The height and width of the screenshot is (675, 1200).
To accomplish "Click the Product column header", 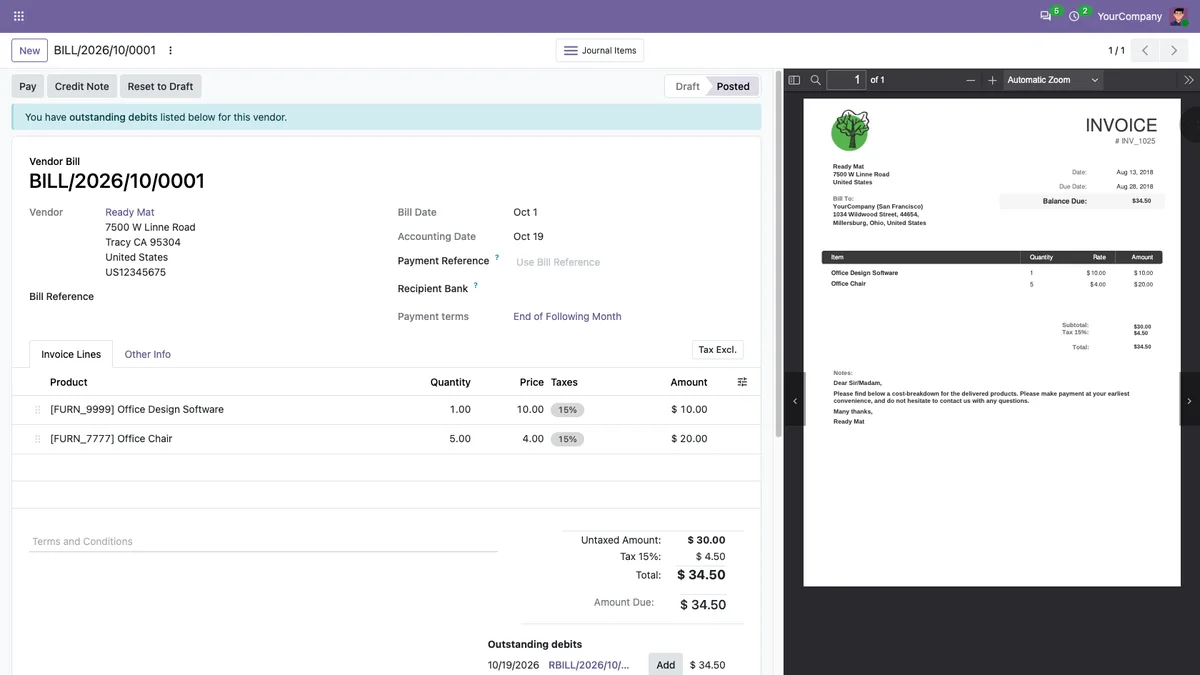I will [69, 382].
